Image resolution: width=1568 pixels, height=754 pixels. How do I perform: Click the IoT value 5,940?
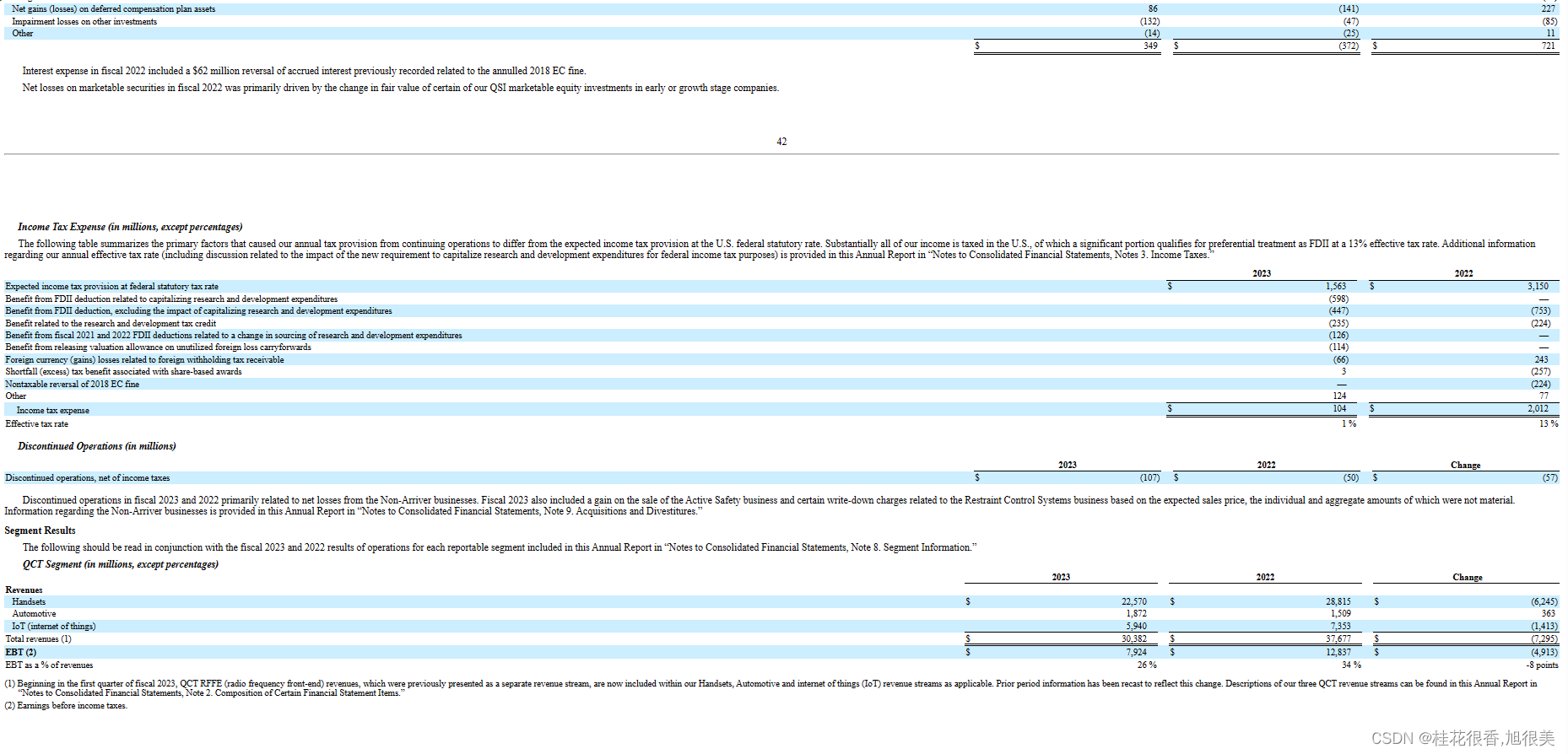click(1136, 627)
